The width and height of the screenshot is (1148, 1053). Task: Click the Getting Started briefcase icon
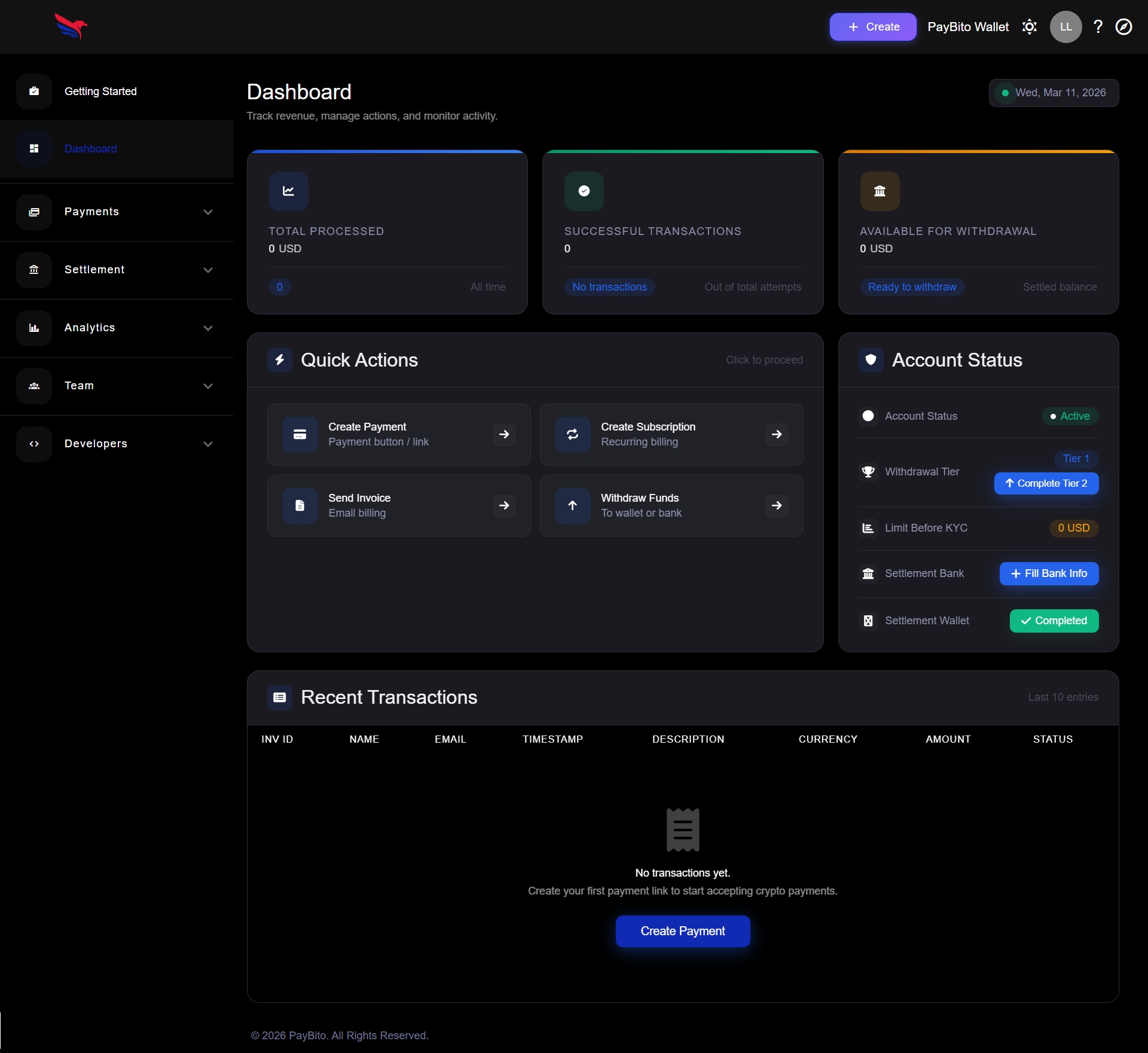pos(34,91)
